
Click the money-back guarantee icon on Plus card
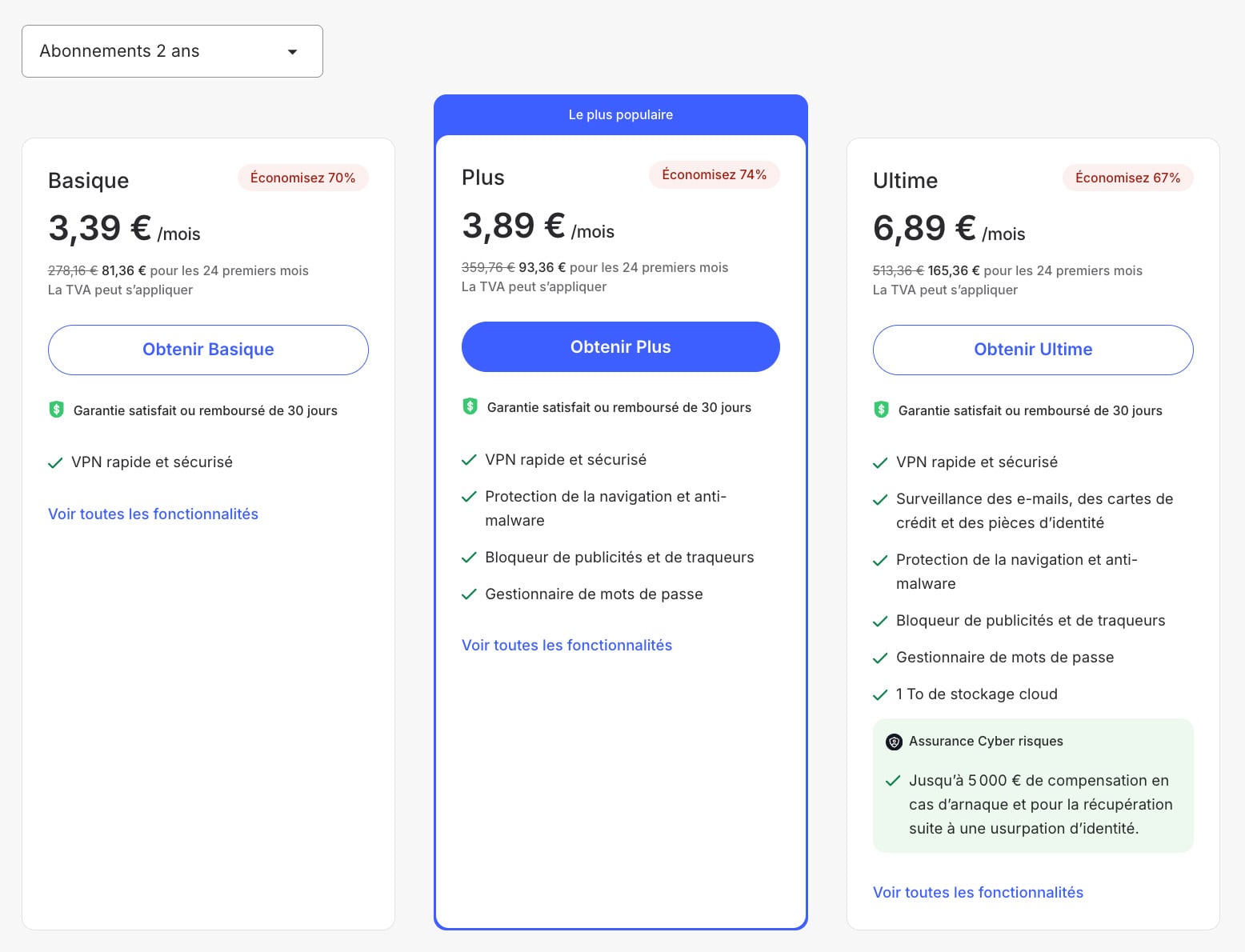pyautogui.click(x=470, y=407)
